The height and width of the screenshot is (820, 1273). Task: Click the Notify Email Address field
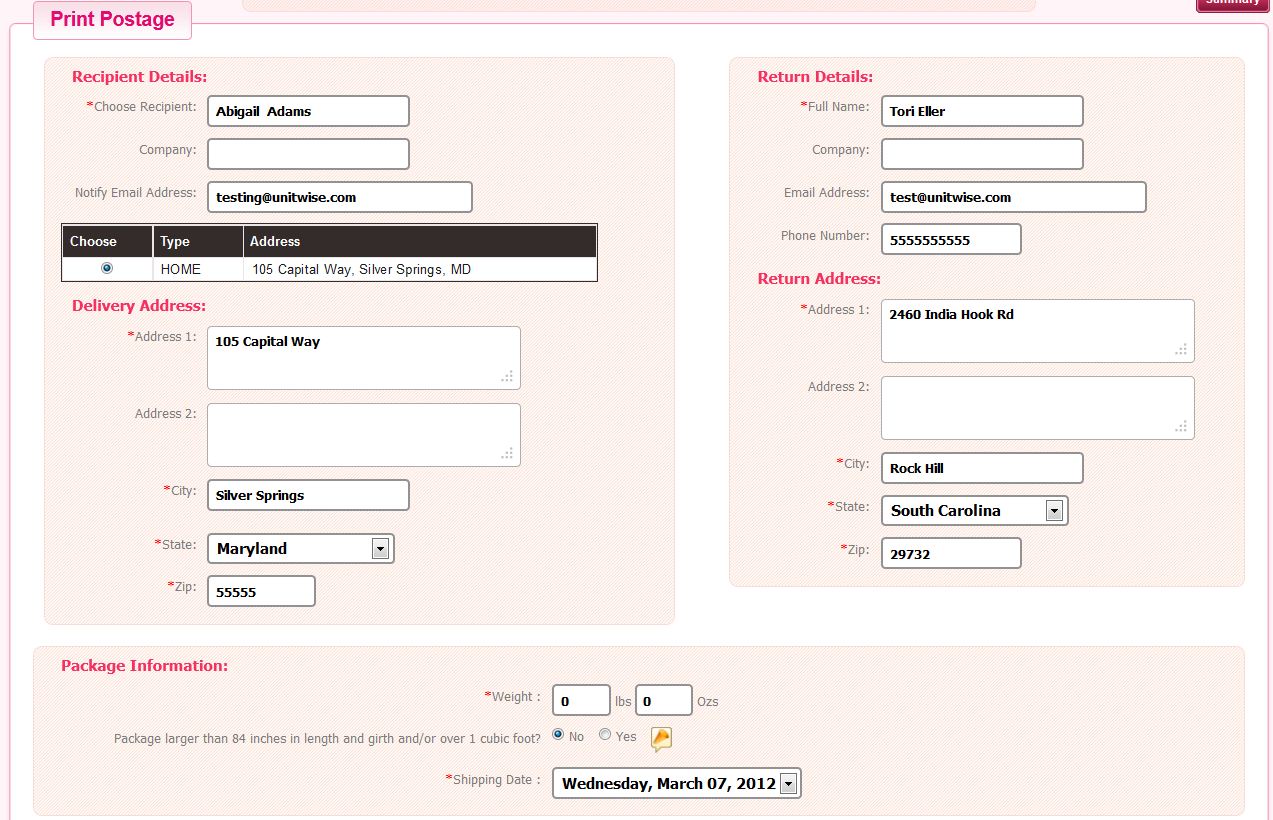pyautogui.click(x=339, y=197)
